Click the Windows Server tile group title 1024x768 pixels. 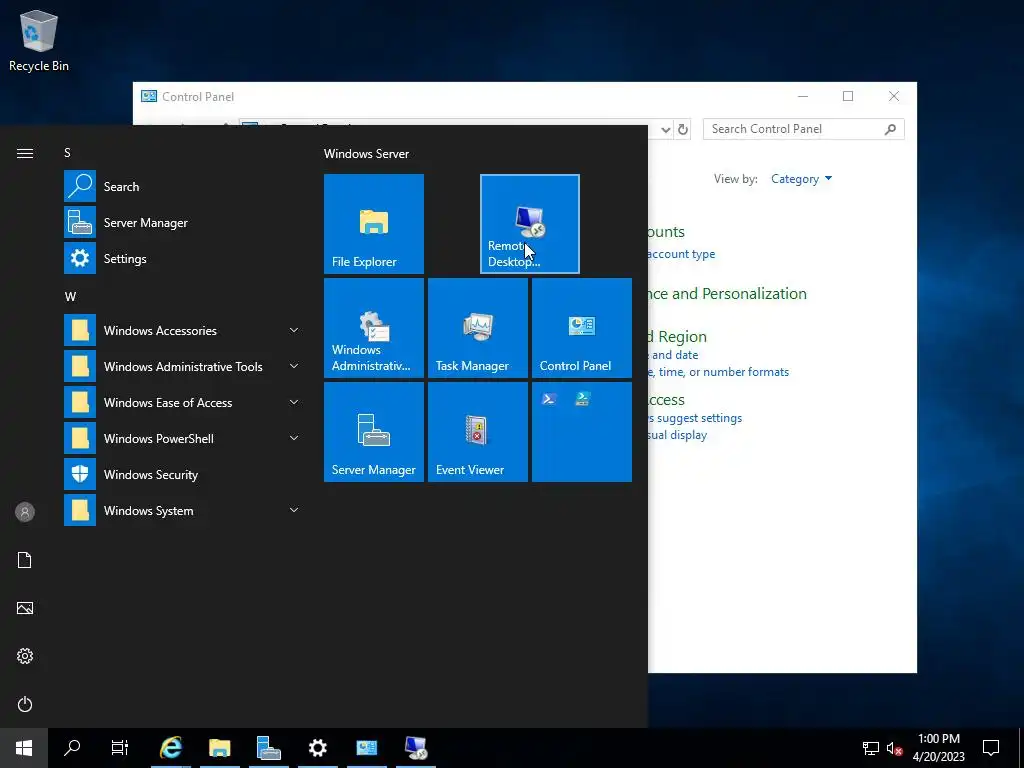coord(366,154)
